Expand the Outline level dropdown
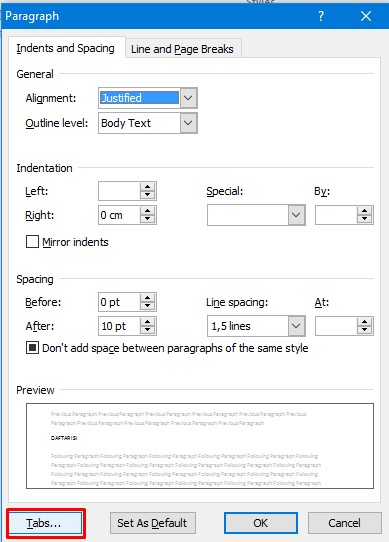The image size is (389, 542). [188, 123]
